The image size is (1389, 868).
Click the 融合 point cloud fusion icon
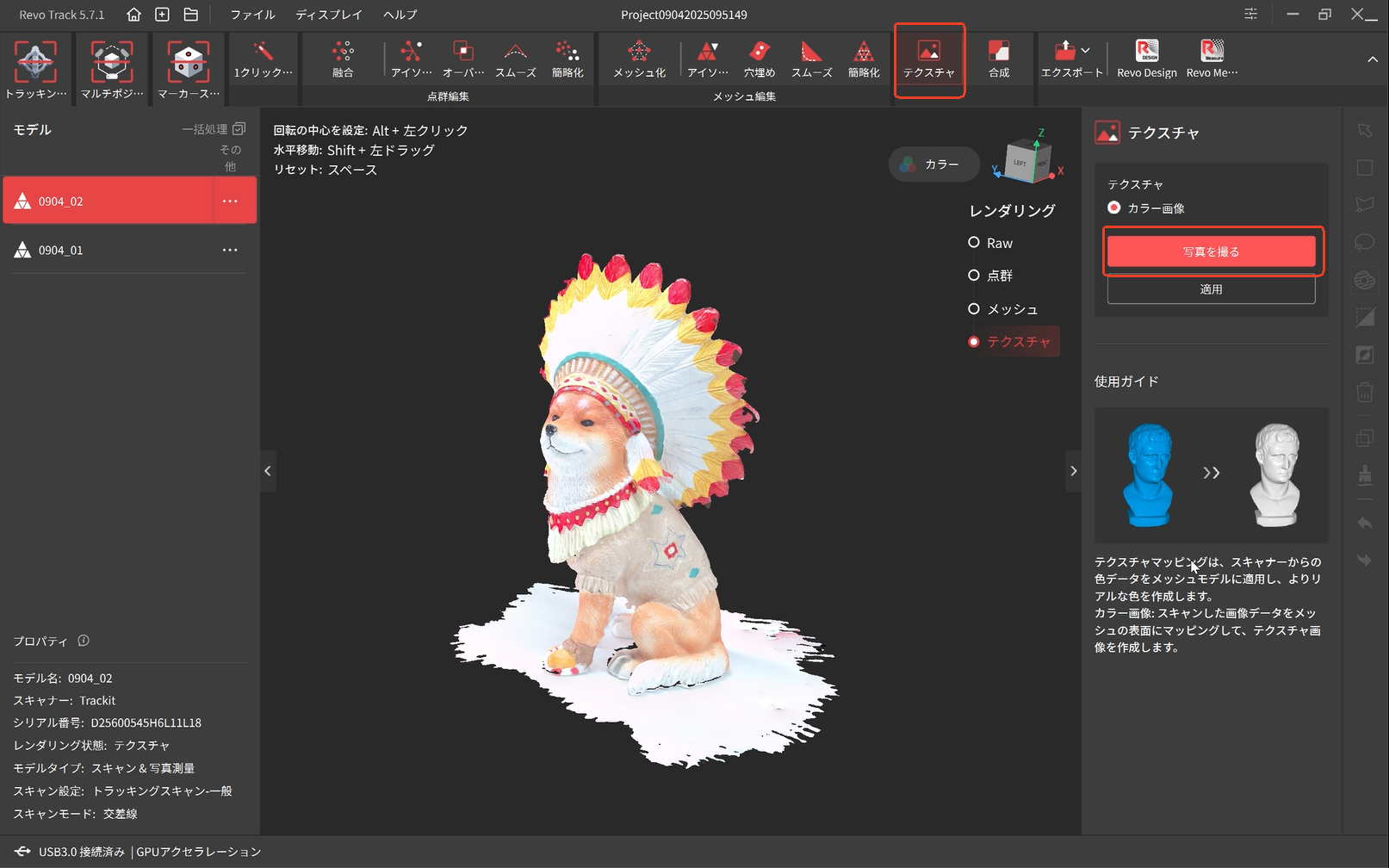(343, 53)
